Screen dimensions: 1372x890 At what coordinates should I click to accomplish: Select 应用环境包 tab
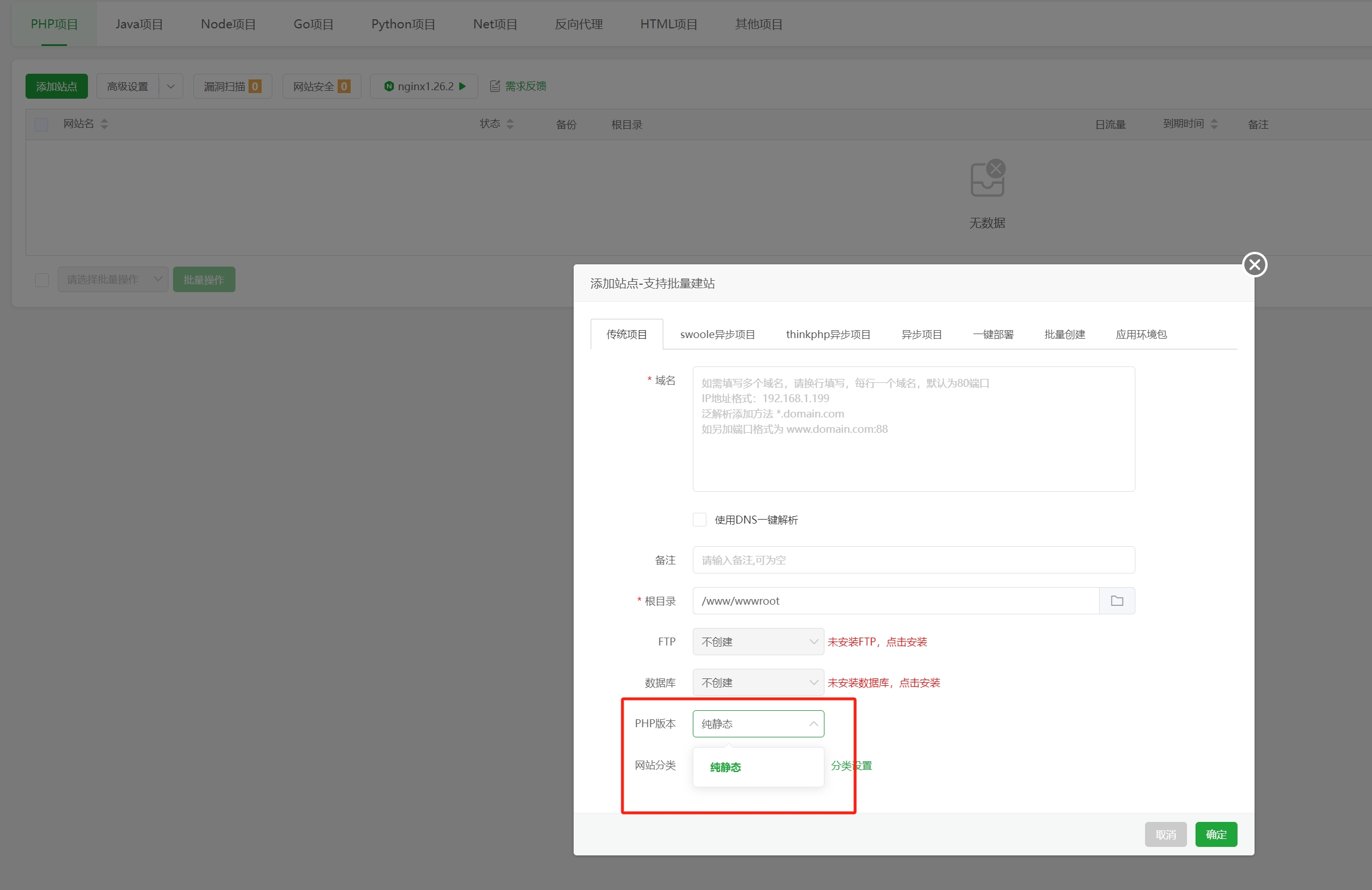(1141, 334)
